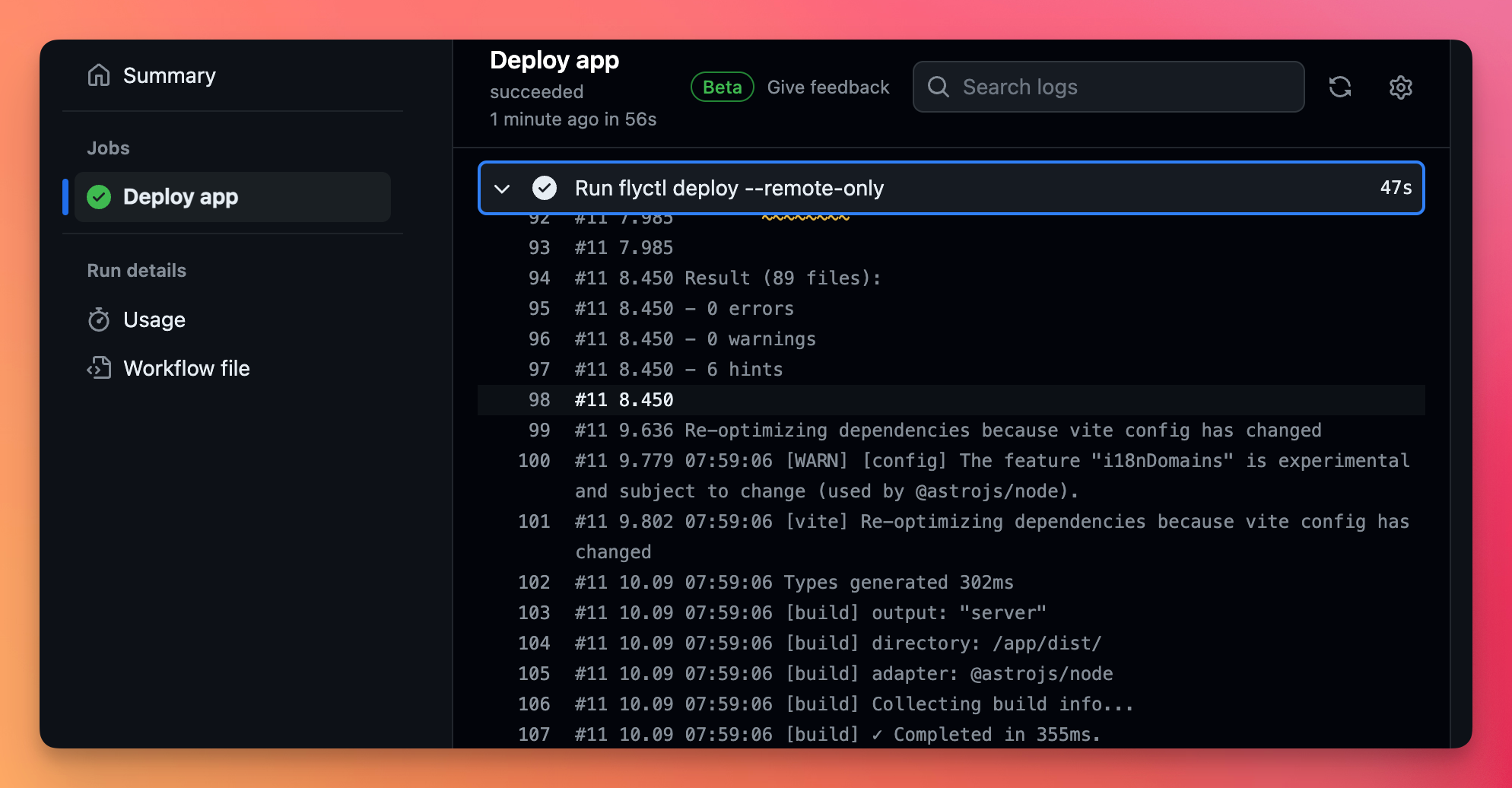Click the log text "Types generated 302ms"
The image size is (1512, 788).
(x=898, y=583)
